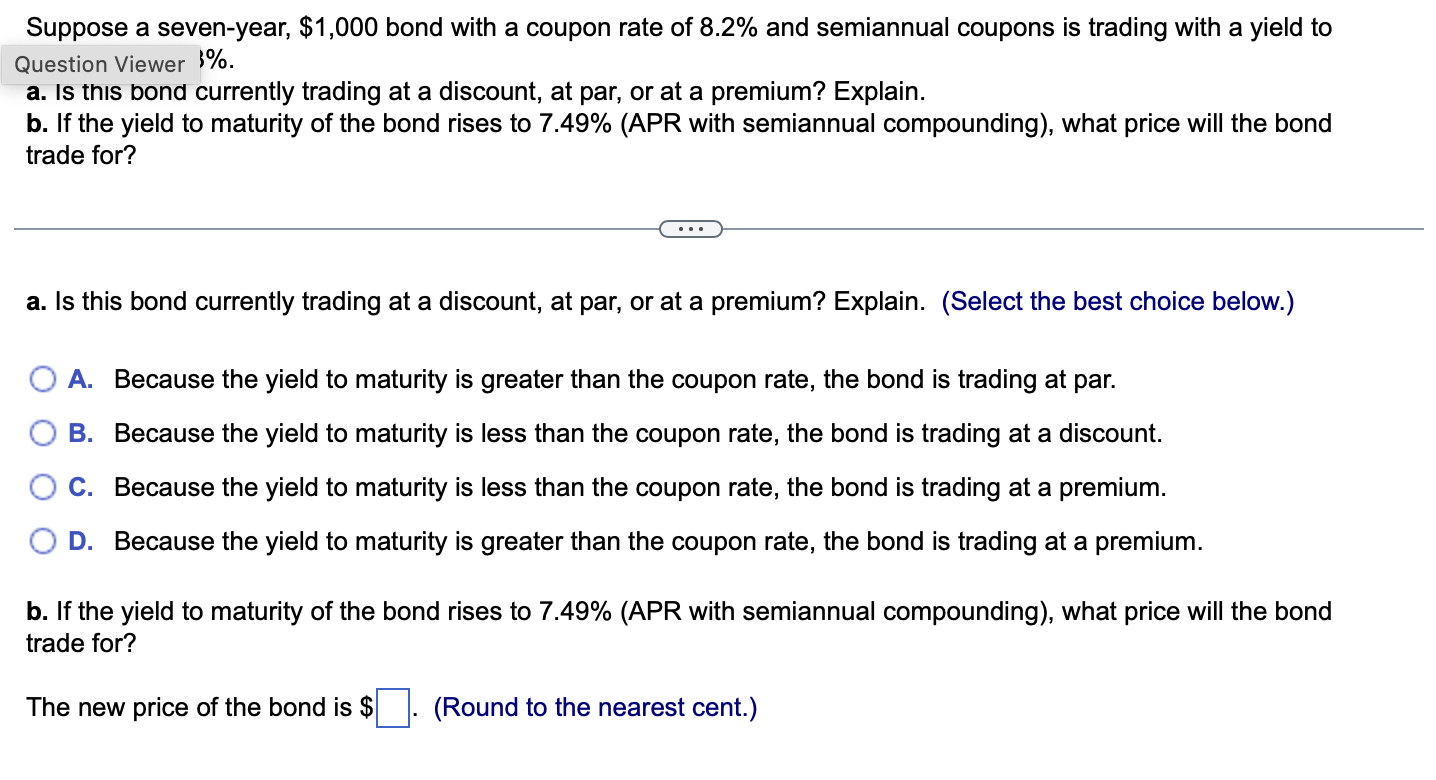This screenshot has height=780, width=1436.
Task: Click the Question Viewer label
Action: point(100,63)
